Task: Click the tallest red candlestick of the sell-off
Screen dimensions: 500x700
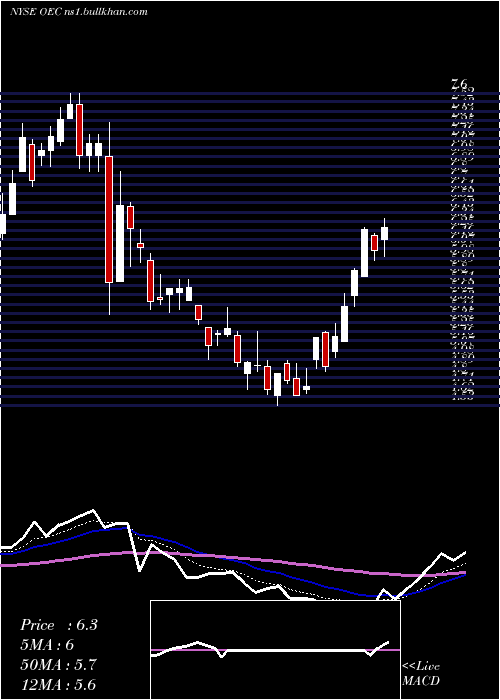Action: (109, 219)
